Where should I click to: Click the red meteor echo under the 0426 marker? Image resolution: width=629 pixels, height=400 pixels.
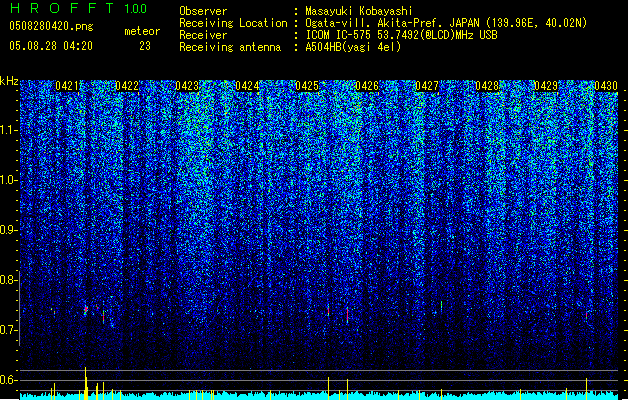(x=347, y=315)
